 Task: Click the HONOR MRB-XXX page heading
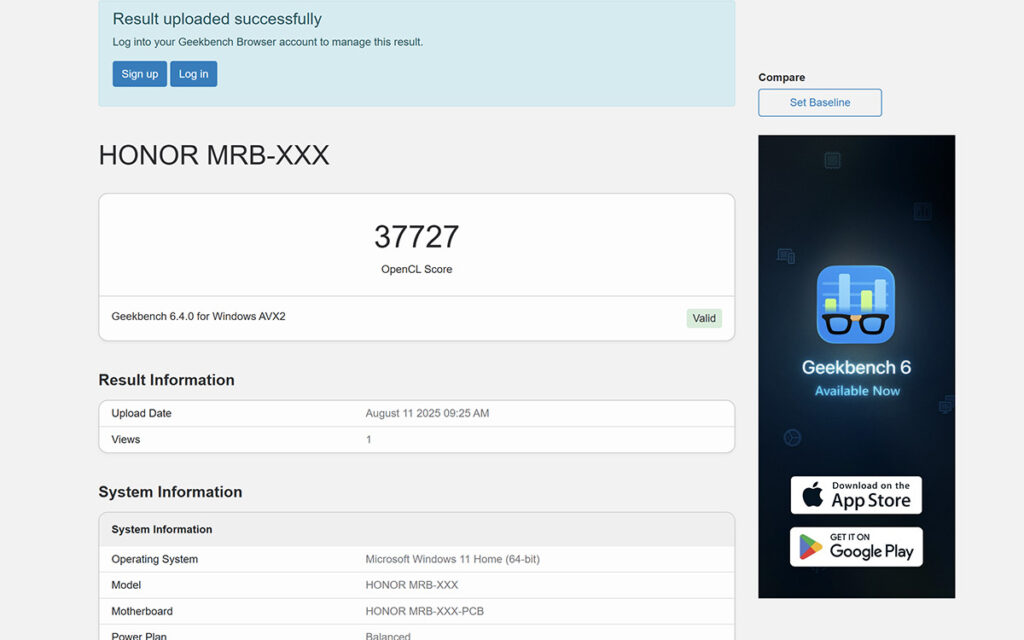[x=214, y=155]
